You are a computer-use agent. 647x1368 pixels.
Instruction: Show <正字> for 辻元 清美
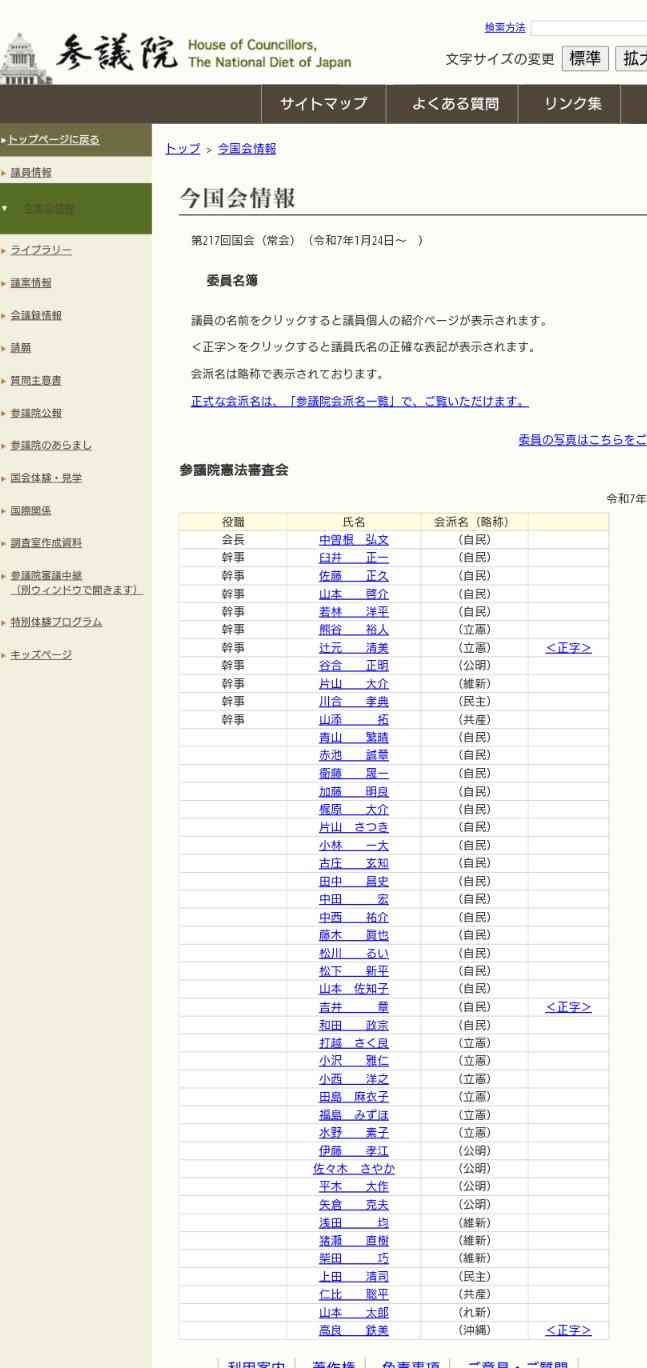(x=568, y=648)
